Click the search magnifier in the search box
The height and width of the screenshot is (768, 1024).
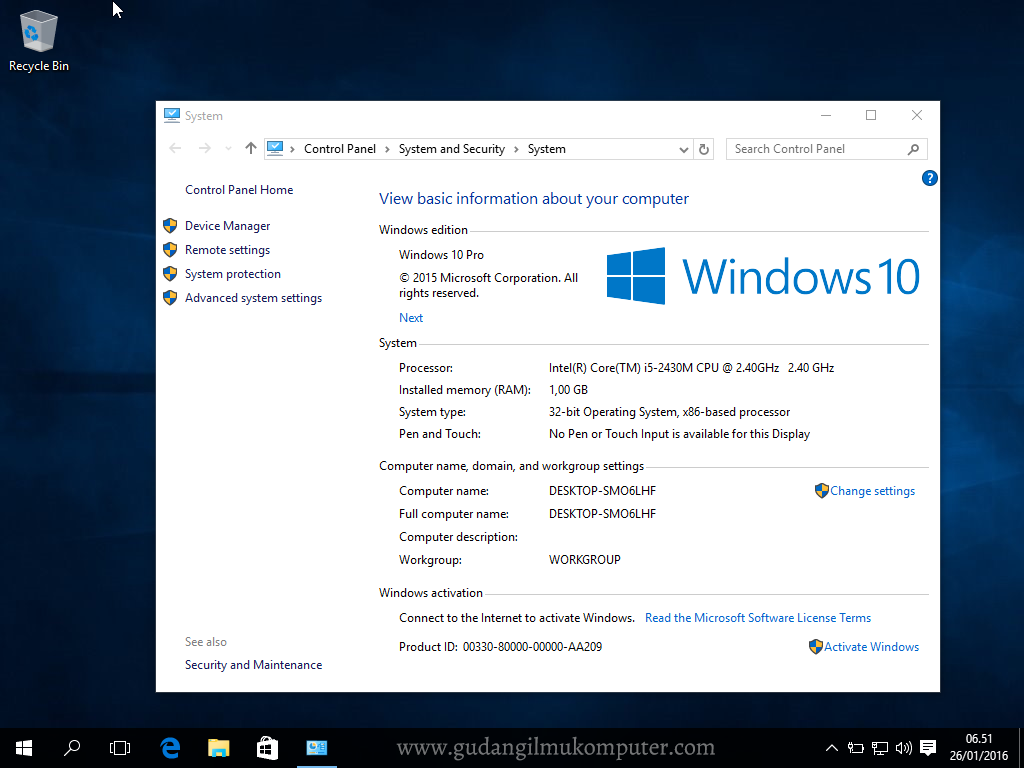pyautogui.click(x=913, y=148)
